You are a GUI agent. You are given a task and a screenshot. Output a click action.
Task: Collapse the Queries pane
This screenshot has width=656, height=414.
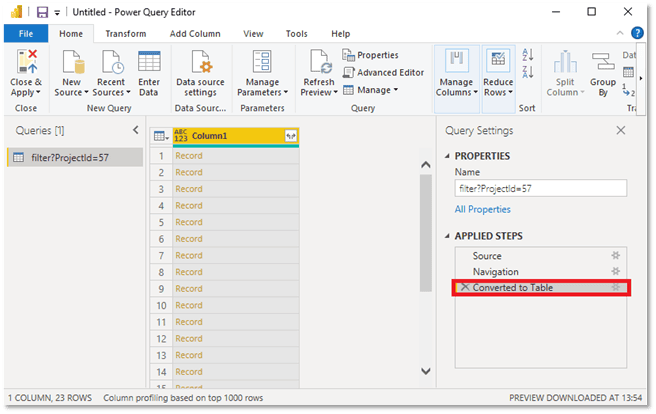click(136, 130)
